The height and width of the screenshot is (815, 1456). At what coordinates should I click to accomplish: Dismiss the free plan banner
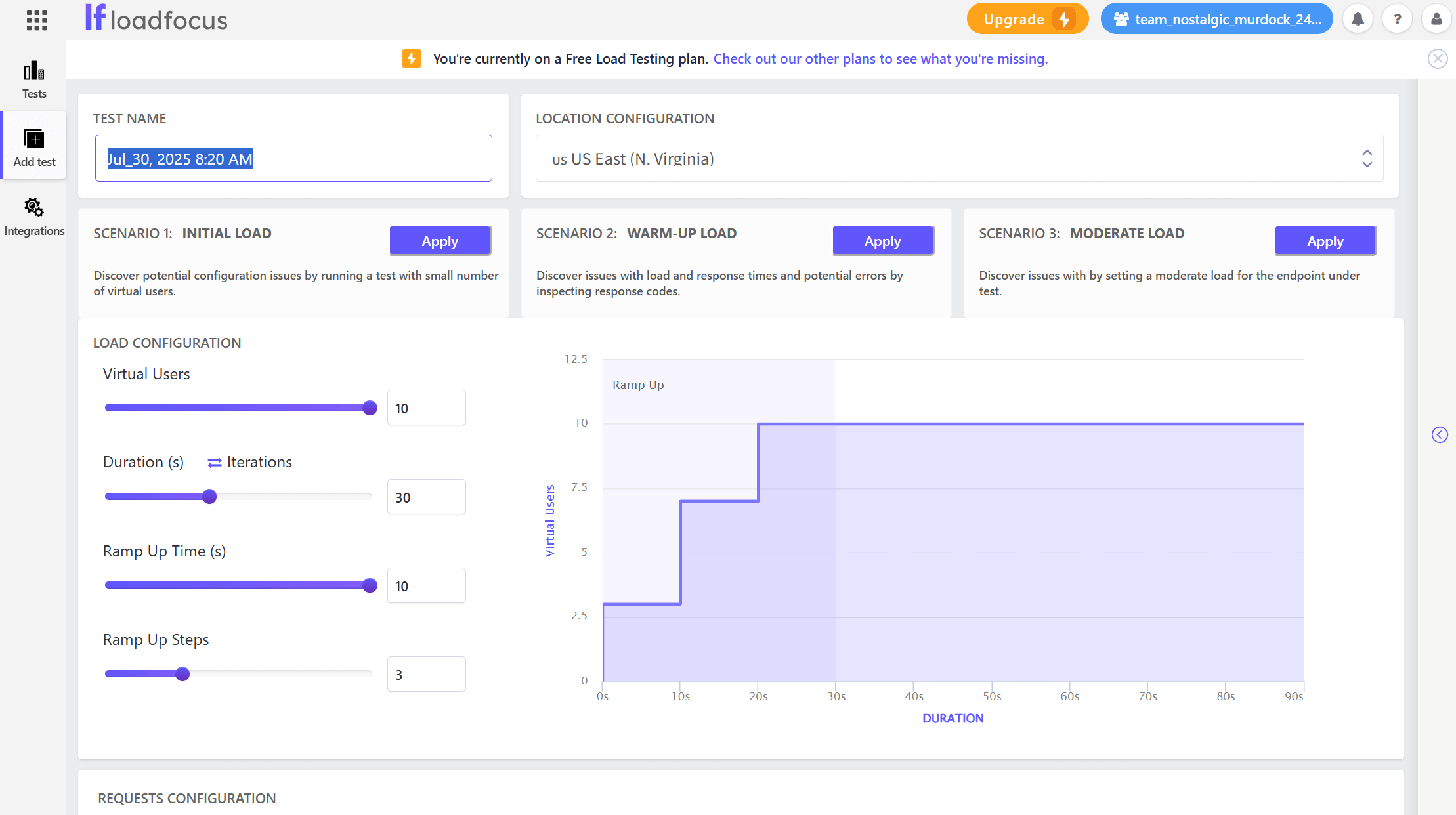(x=1438, y=59)
